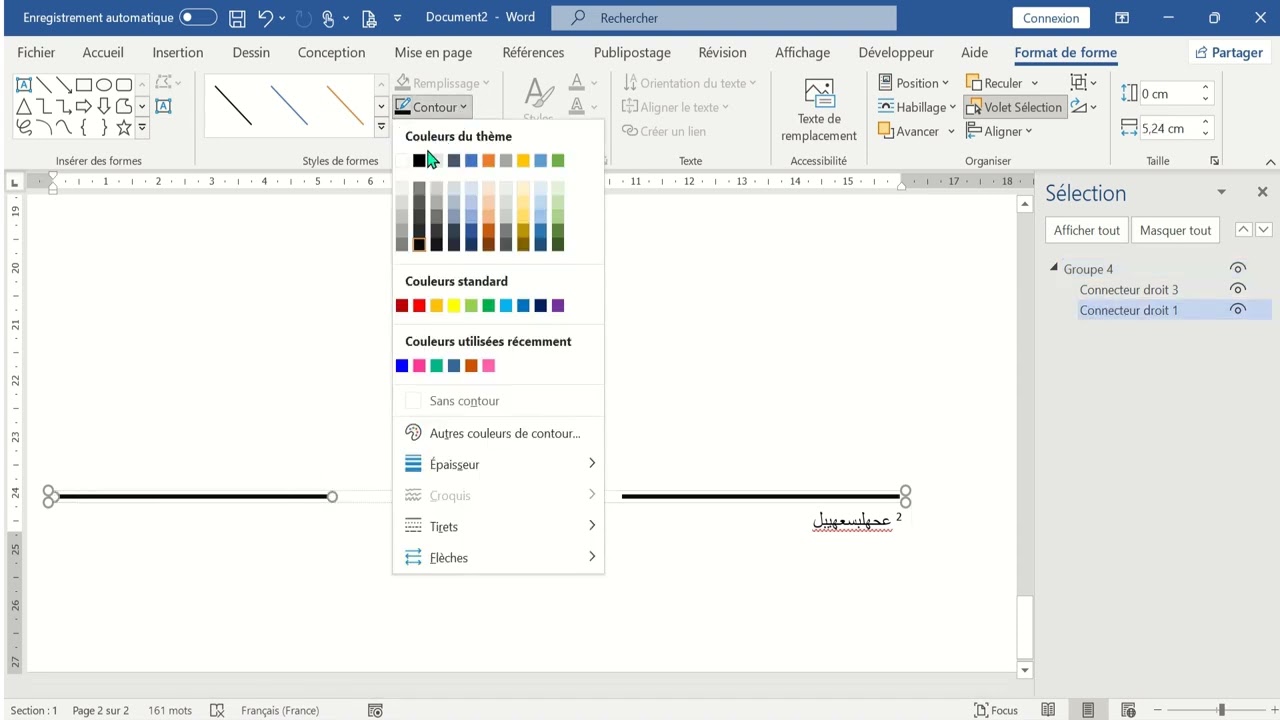This screenshot has height=720, width=1280.
Task: Open the Position command
Action: click(x=915, y=83)
